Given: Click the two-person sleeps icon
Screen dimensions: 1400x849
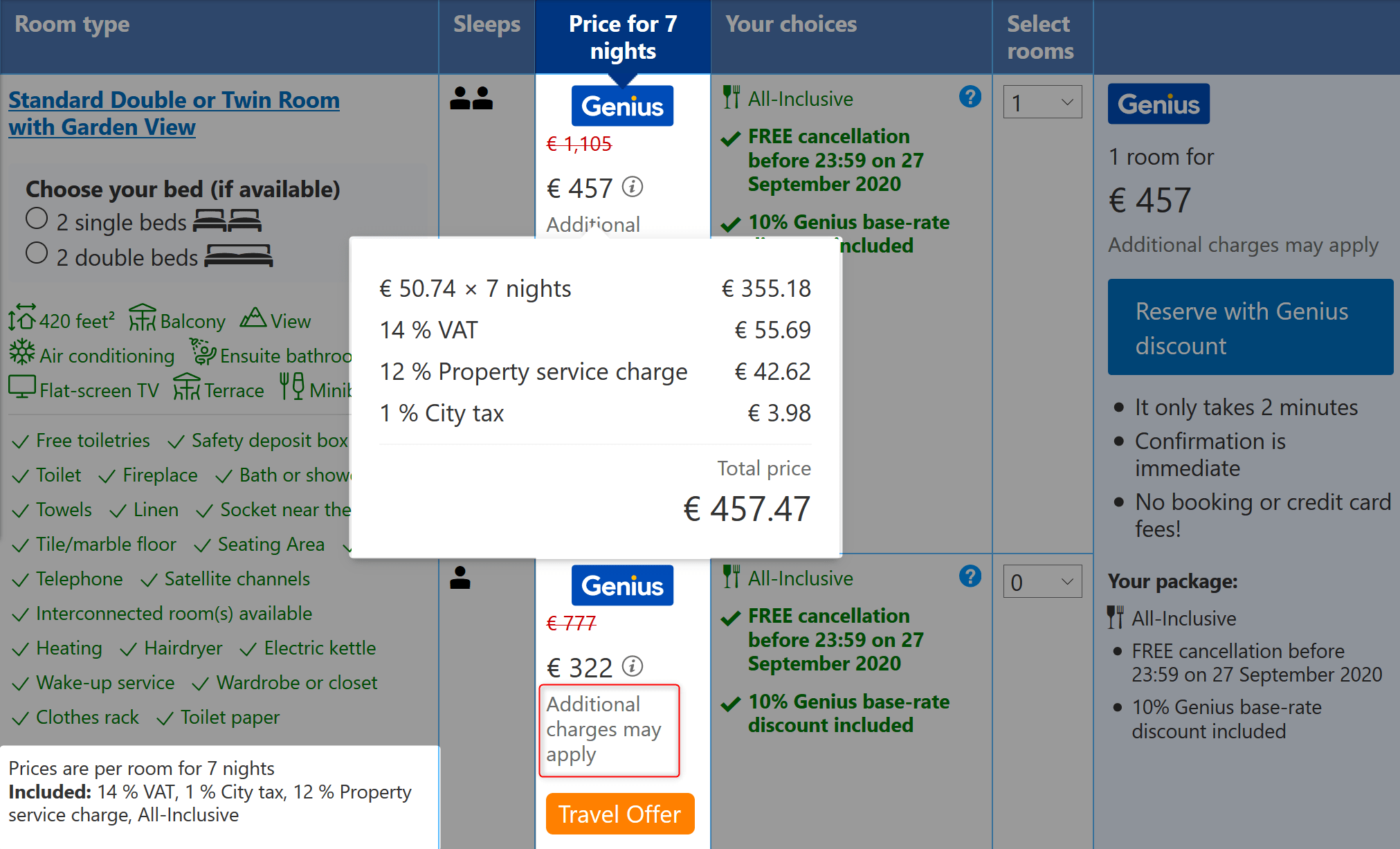Looking at the screenshot, I should coord(471,98).
